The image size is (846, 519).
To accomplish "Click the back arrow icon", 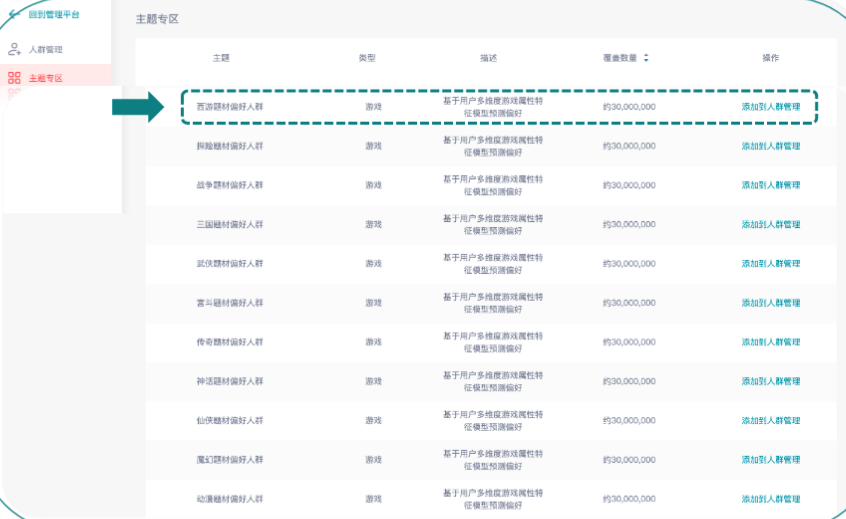I will [x=14, y=14].
